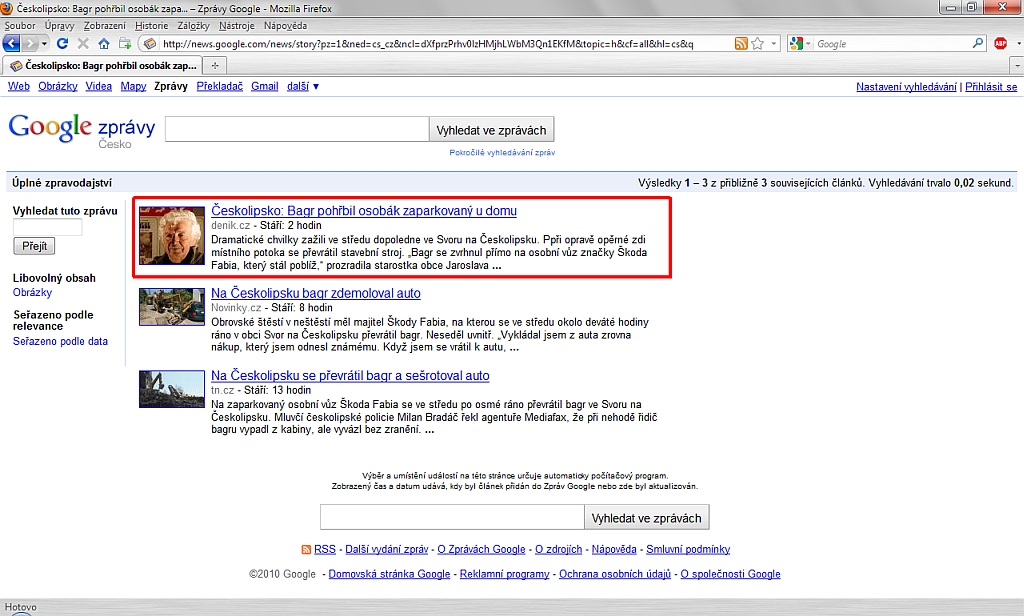Click the new-tab bookmark folder toolbar icon
1024x616 pixels.
125,44
